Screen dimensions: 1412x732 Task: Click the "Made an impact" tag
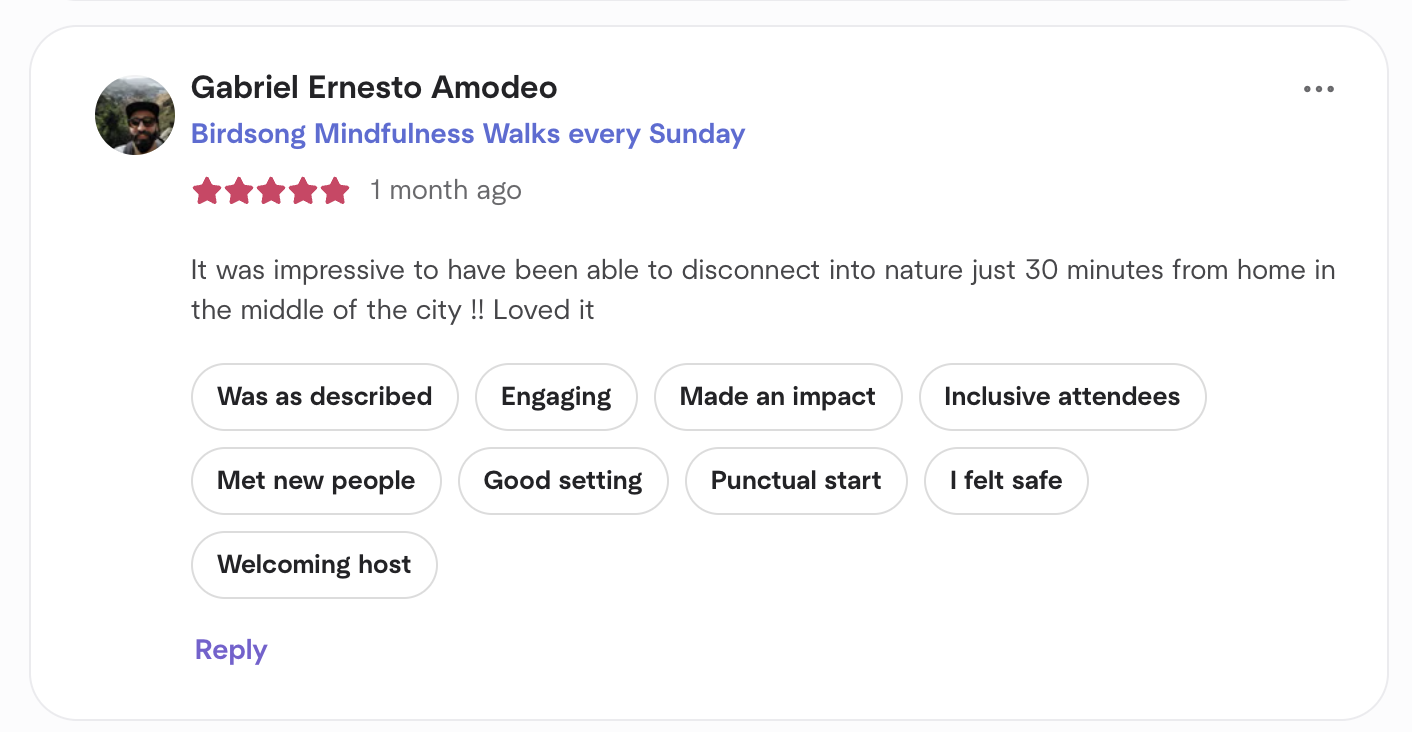[x=778, y=397]
